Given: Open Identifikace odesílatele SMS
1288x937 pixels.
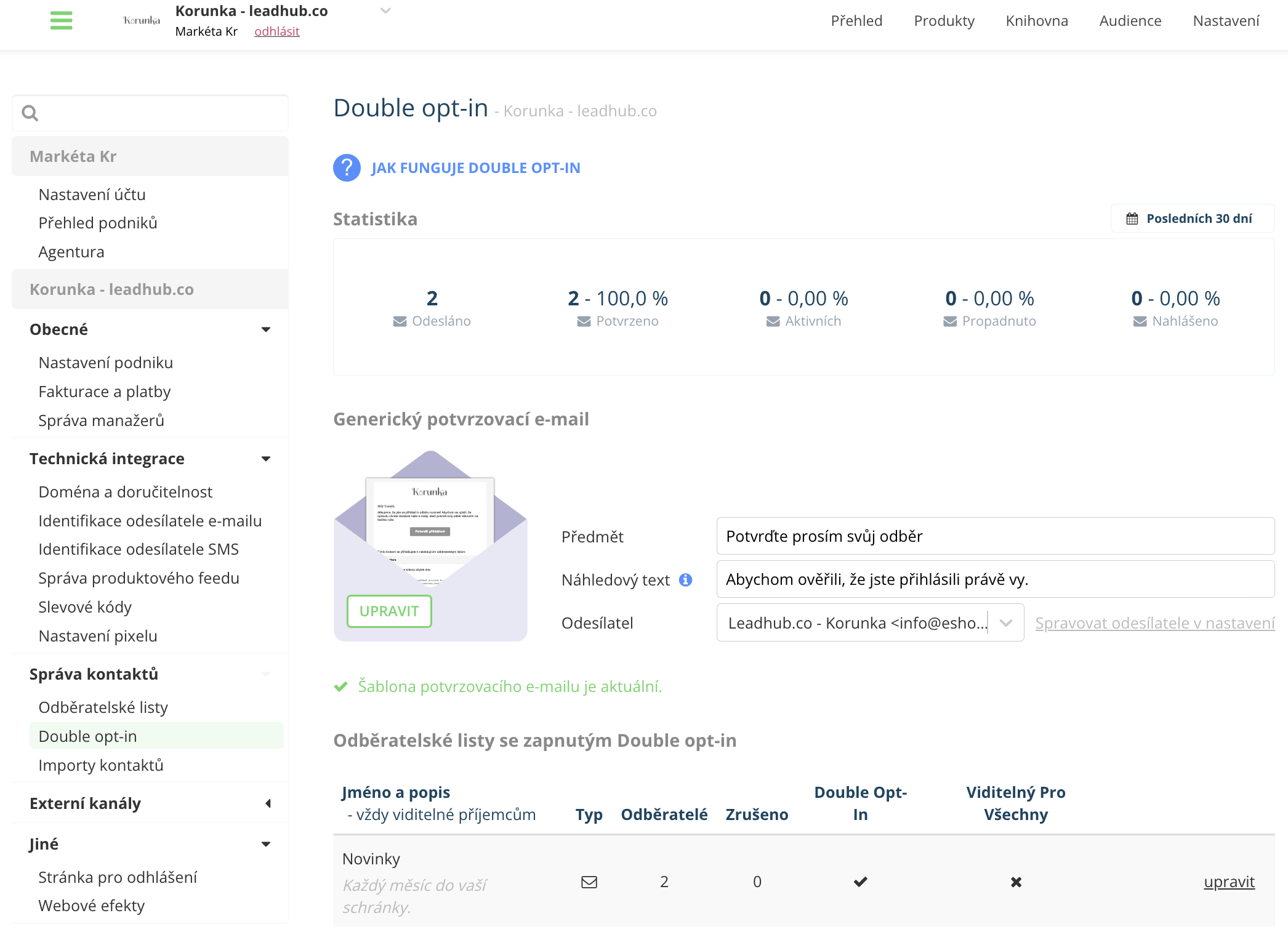Looking at the screenshot, I should click(x=139, y=549).
